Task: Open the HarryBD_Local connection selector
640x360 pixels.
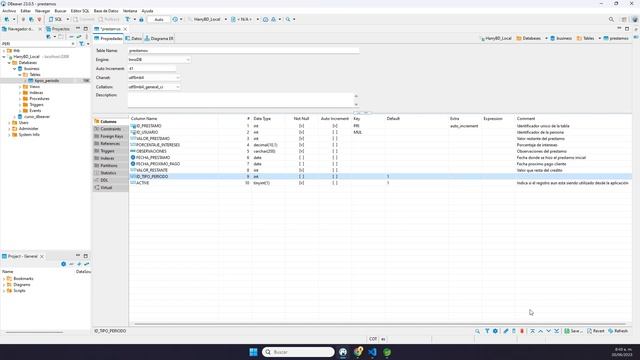Action: 208,19
